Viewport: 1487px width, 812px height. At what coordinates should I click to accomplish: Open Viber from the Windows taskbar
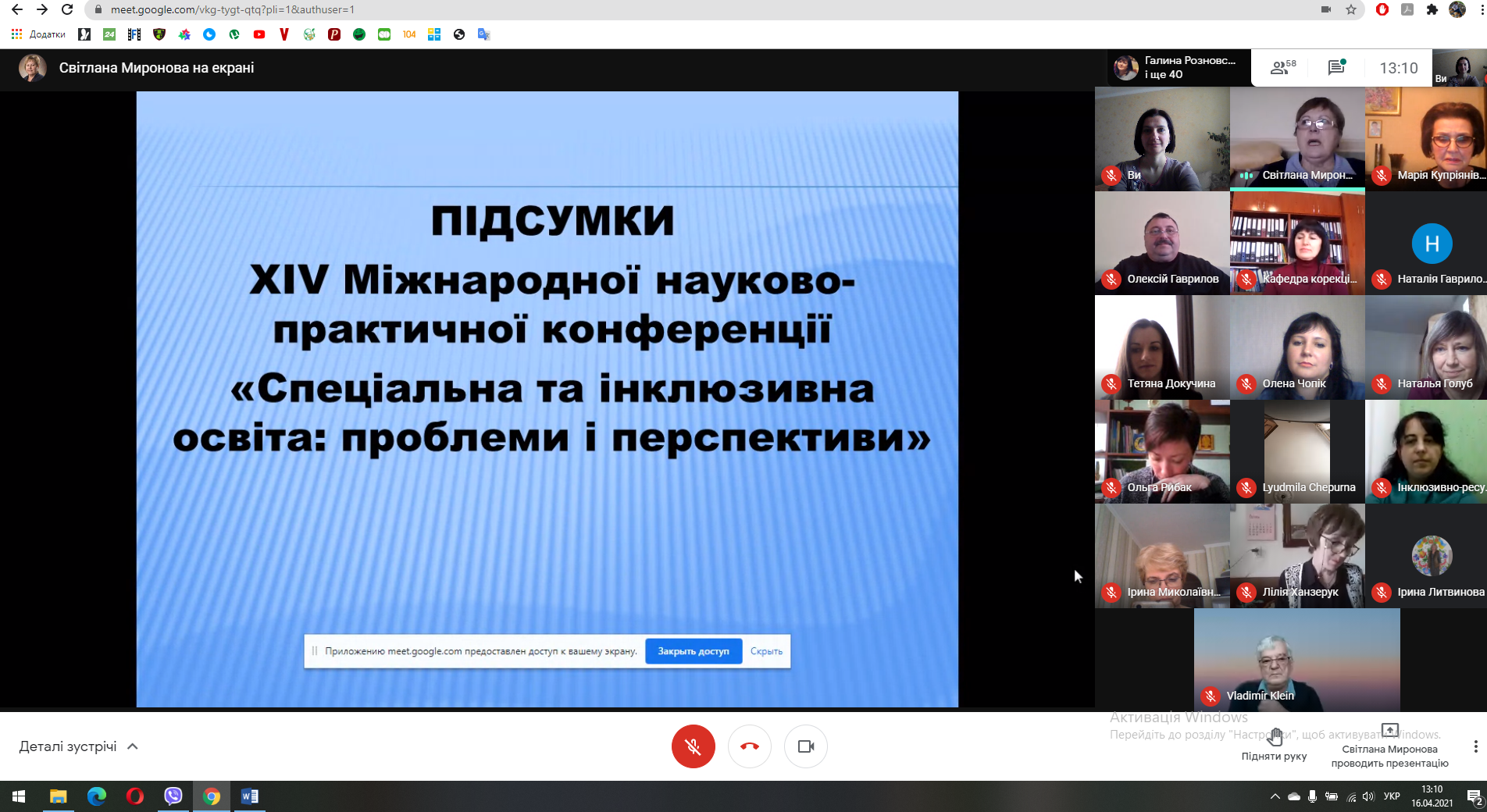(x=173, y=796)
